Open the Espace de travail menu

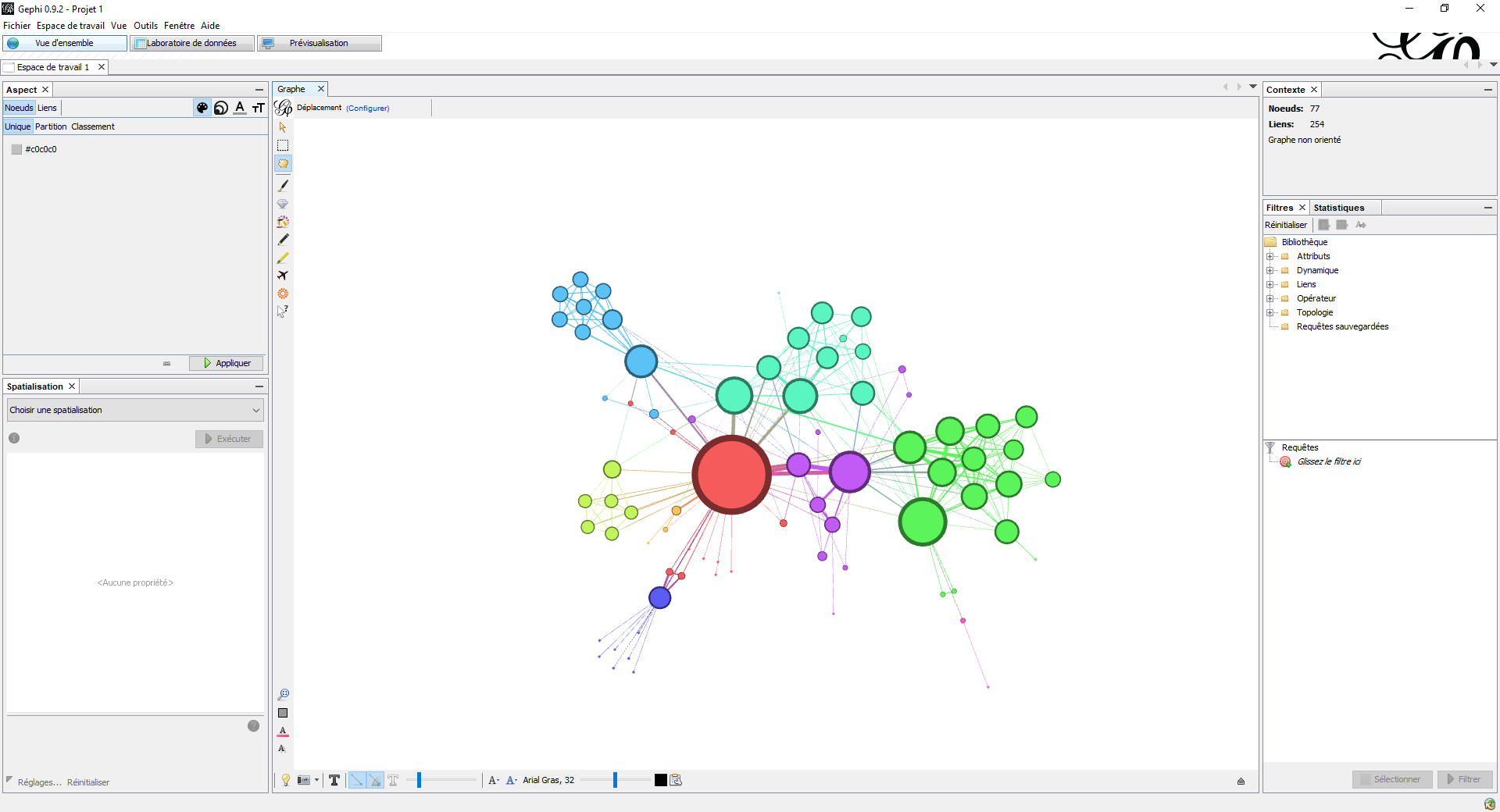point(70,26)
